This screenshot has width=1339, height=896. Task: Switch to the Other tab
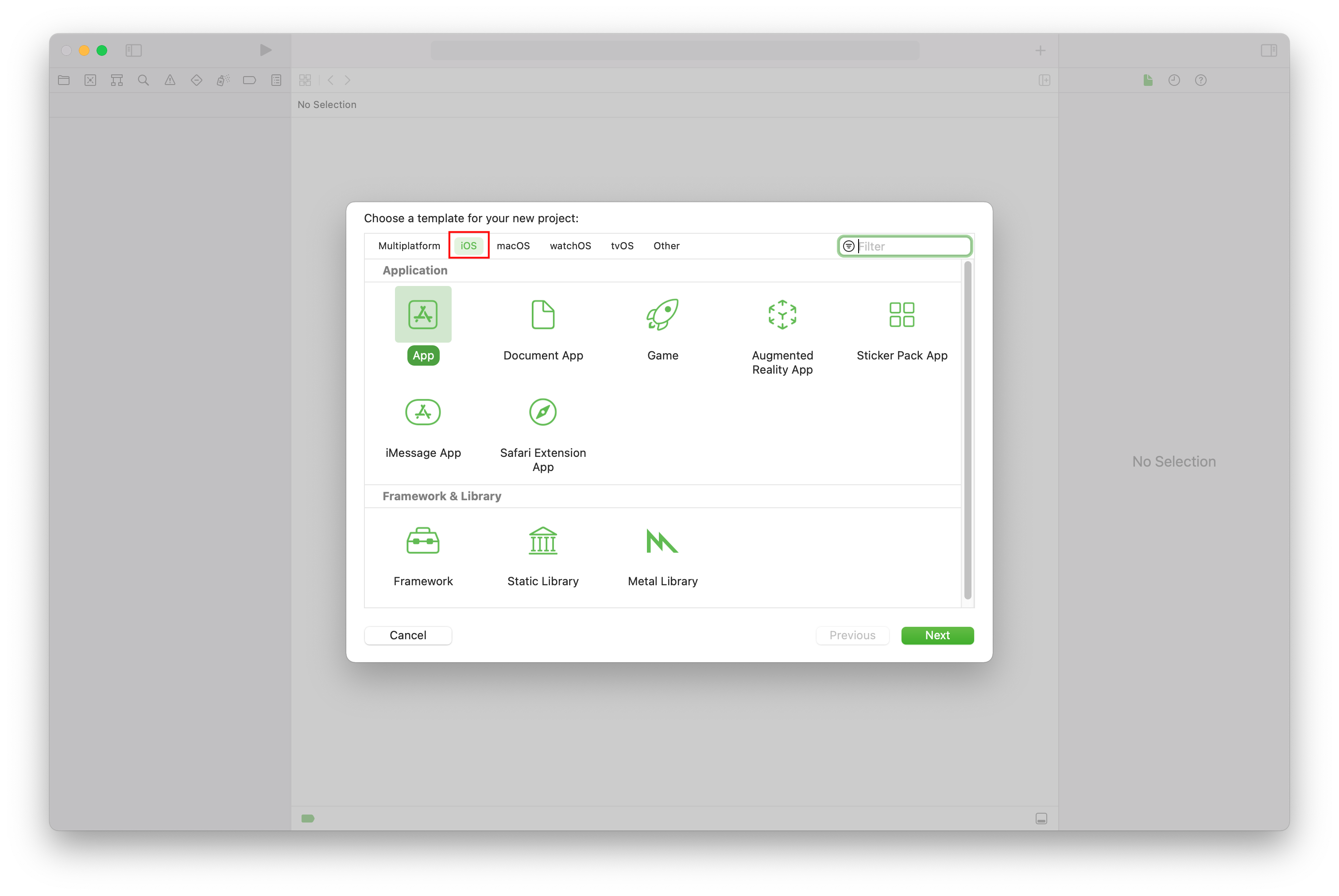pos(666,245)
